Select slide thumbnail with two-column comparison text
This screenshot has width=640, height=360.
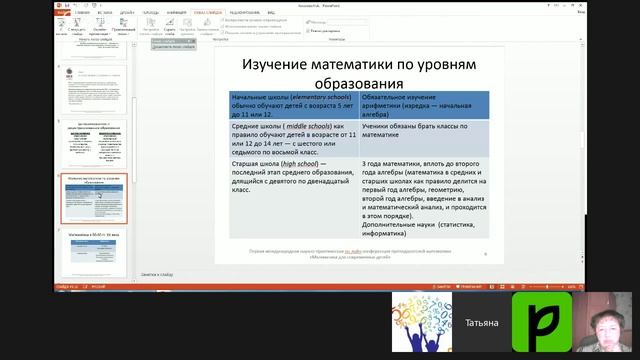click(94, 144)
